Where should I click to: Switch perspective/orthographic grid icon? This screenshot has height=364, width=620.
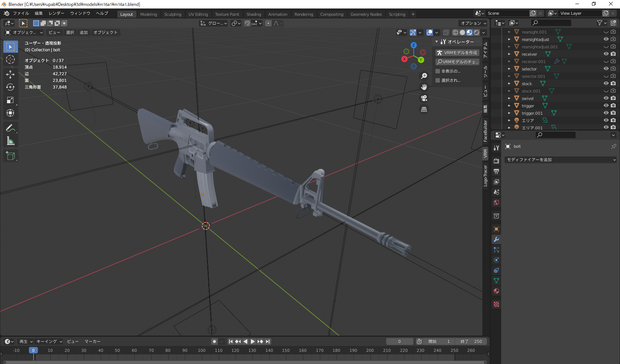point(424,109)
